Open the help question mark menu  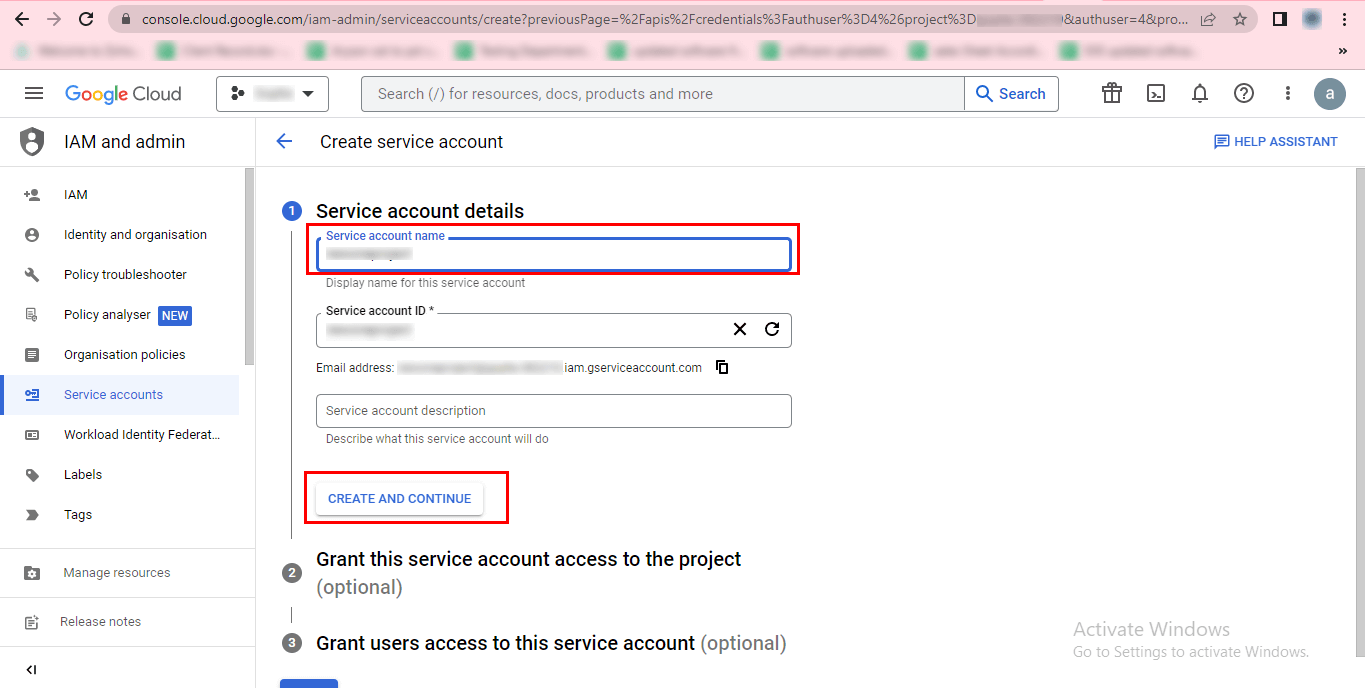(x=1244, y=93)
